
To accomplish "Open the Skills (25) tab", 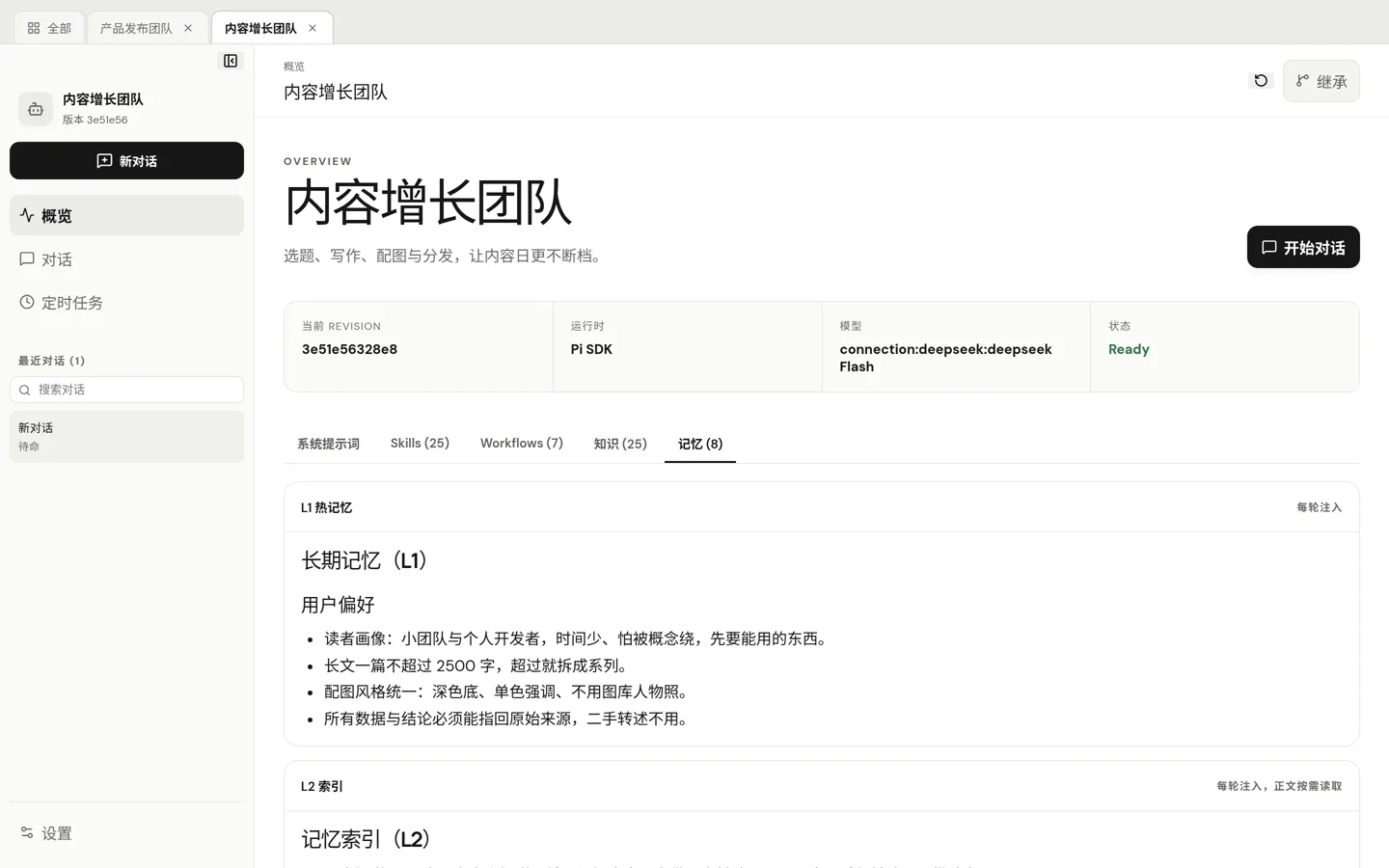I will (x=420, y=444).
